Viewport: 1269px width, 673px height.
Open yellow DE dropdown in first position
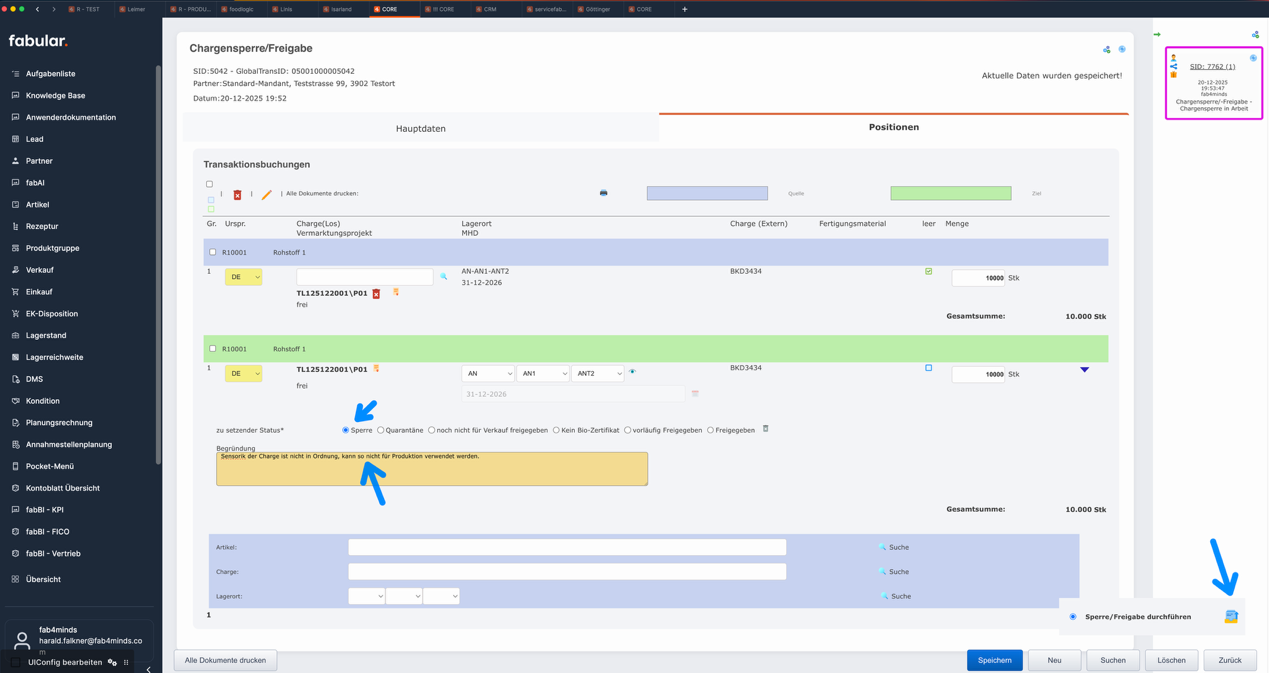coord(243,277)
